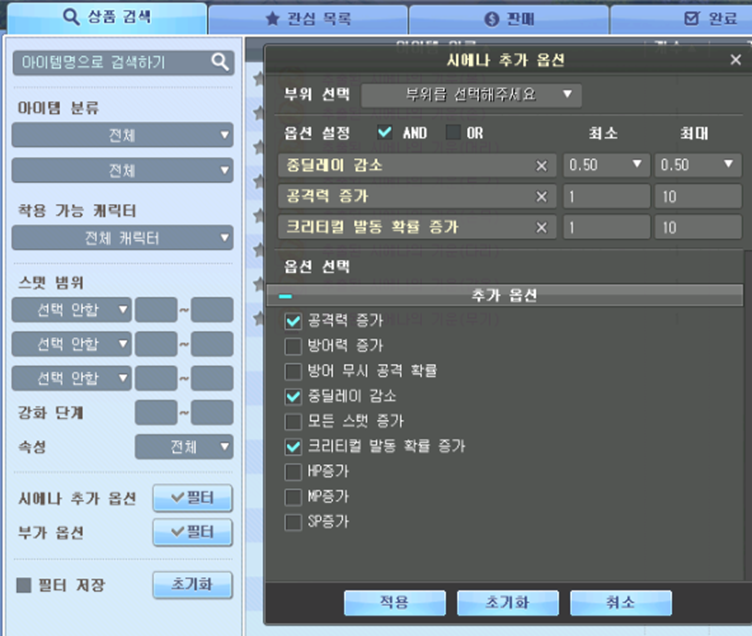Enable the OR option condition checkbox

click(453, 133)
